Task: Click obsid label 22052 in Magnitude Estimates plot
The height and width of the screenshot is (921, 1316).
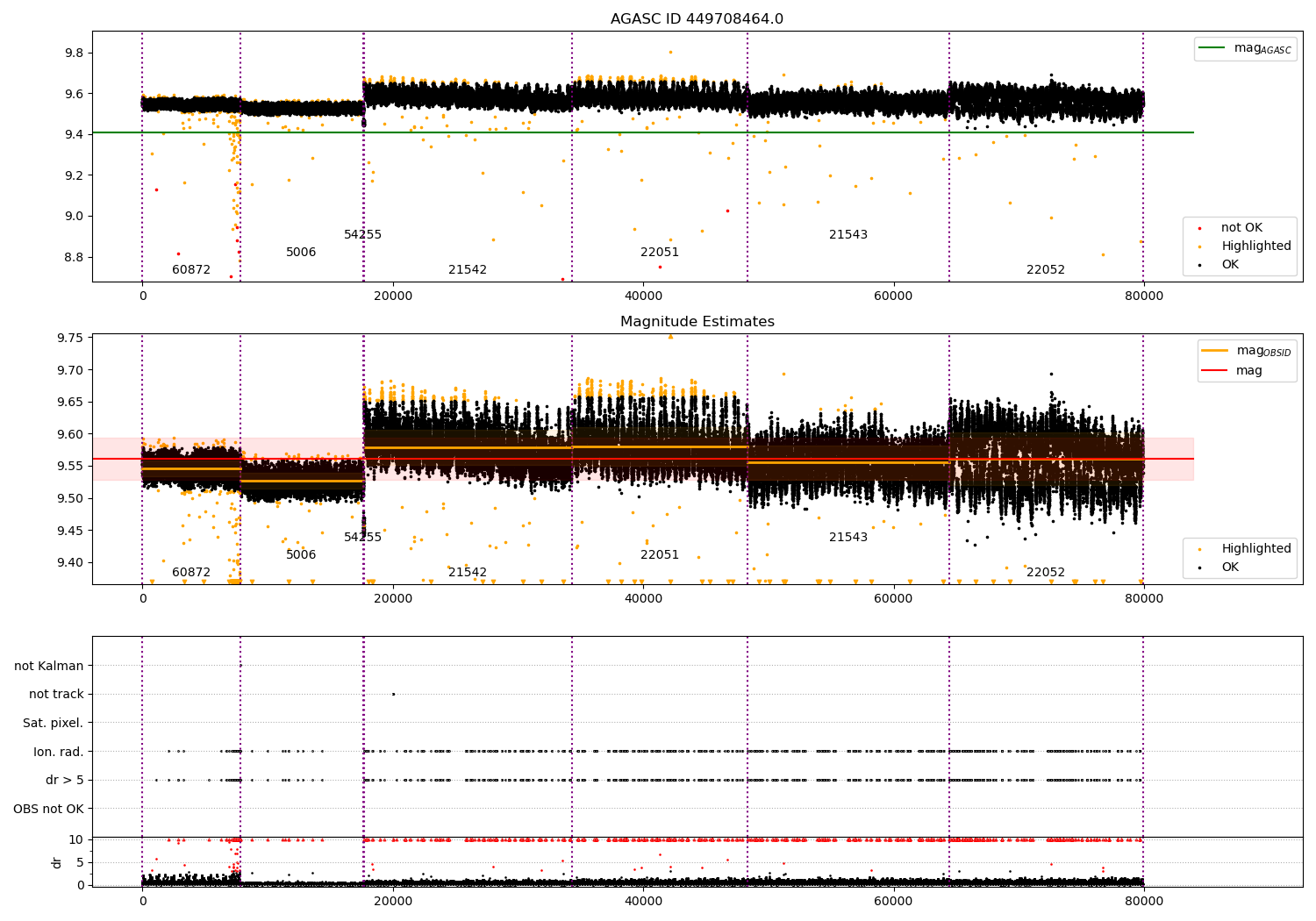Action: [1046, 573]
